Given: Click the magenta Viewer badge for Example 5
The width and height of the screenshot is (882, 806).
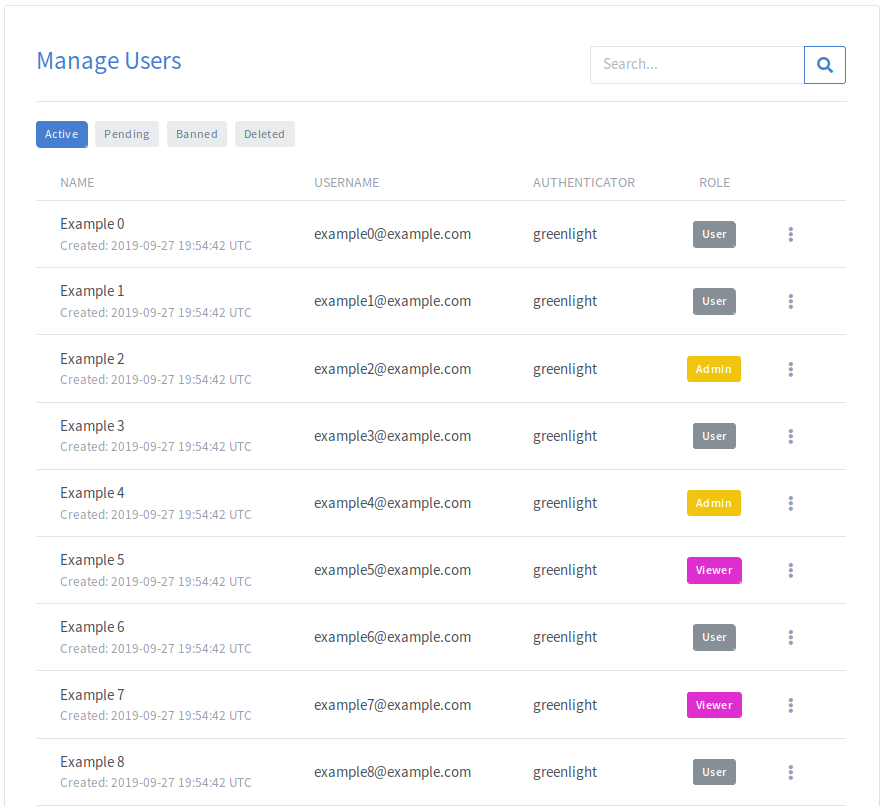Looking at the screenshot, I should pyautogui.click(x=714, y=570).
